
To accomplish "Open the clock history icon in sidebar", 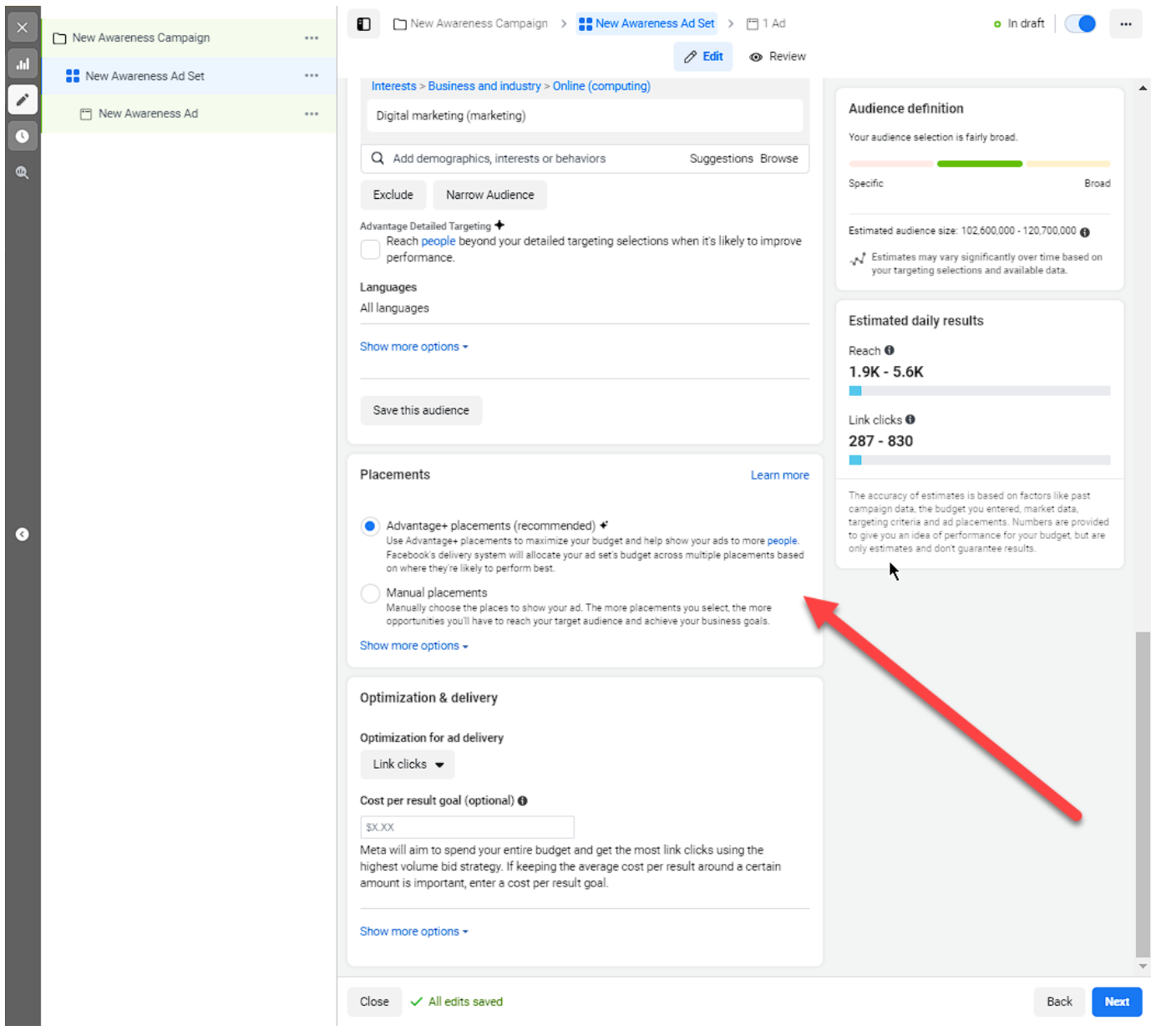I will click(x=23, y=136).
